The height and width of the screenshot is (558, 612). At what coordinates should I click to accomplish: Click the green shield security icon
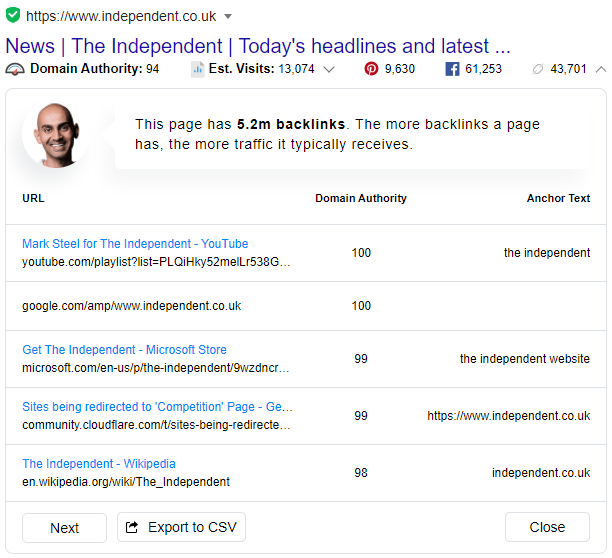pyautogui.click(x=13, y=15)
